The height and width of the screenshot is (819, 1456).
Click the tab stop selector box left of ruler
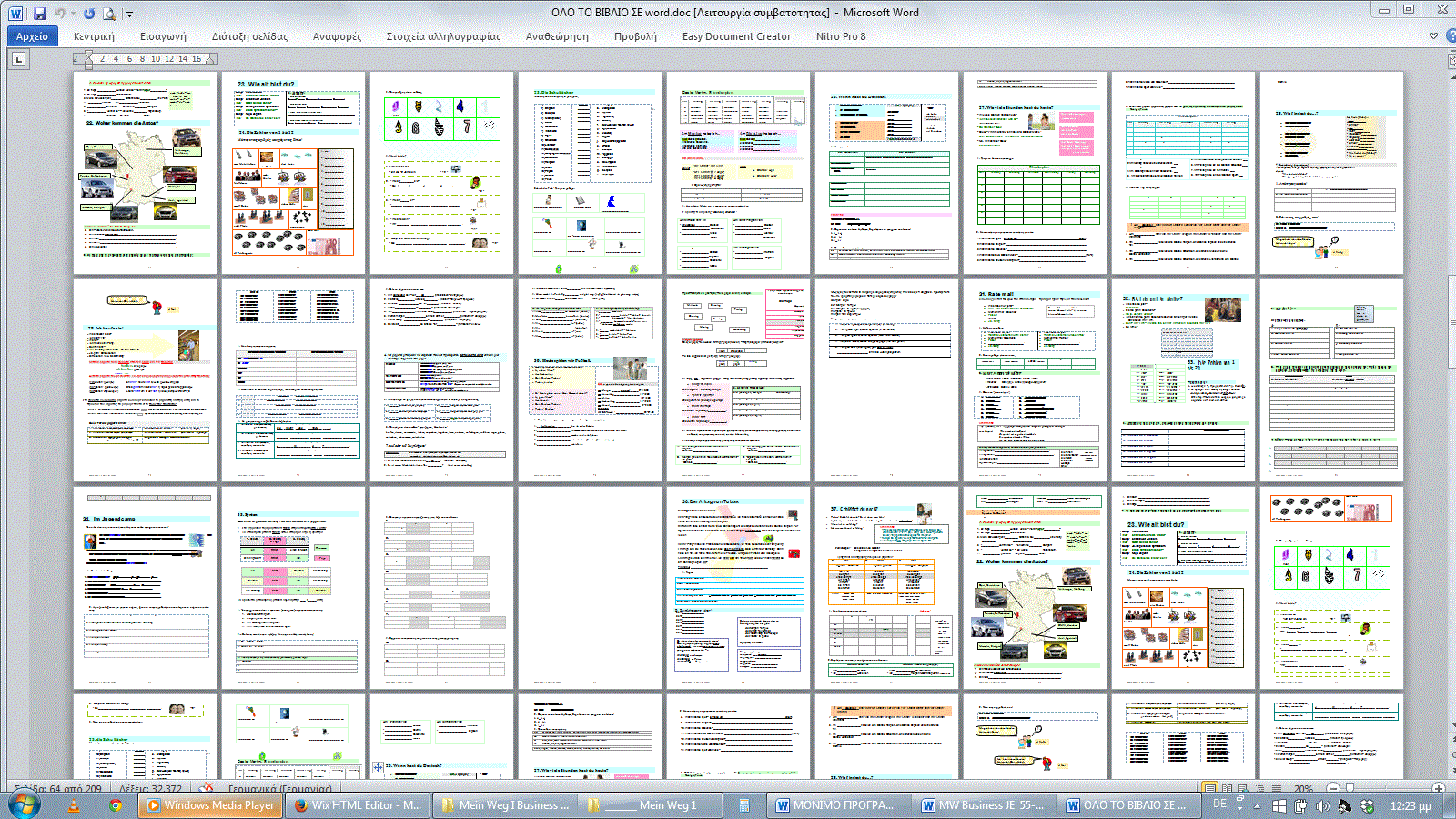(18, 59)
